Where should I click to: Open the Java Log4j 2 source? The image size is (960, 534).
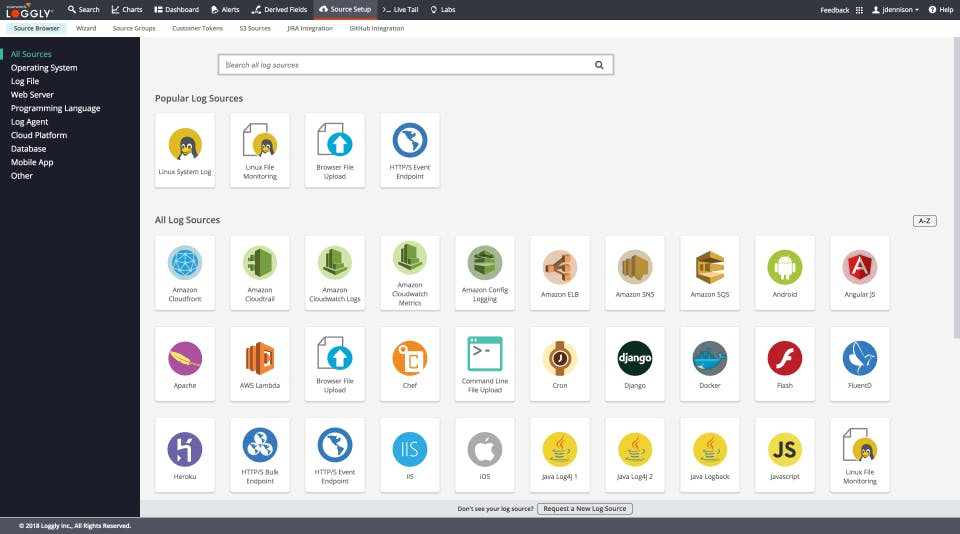[x=635, y=455]
